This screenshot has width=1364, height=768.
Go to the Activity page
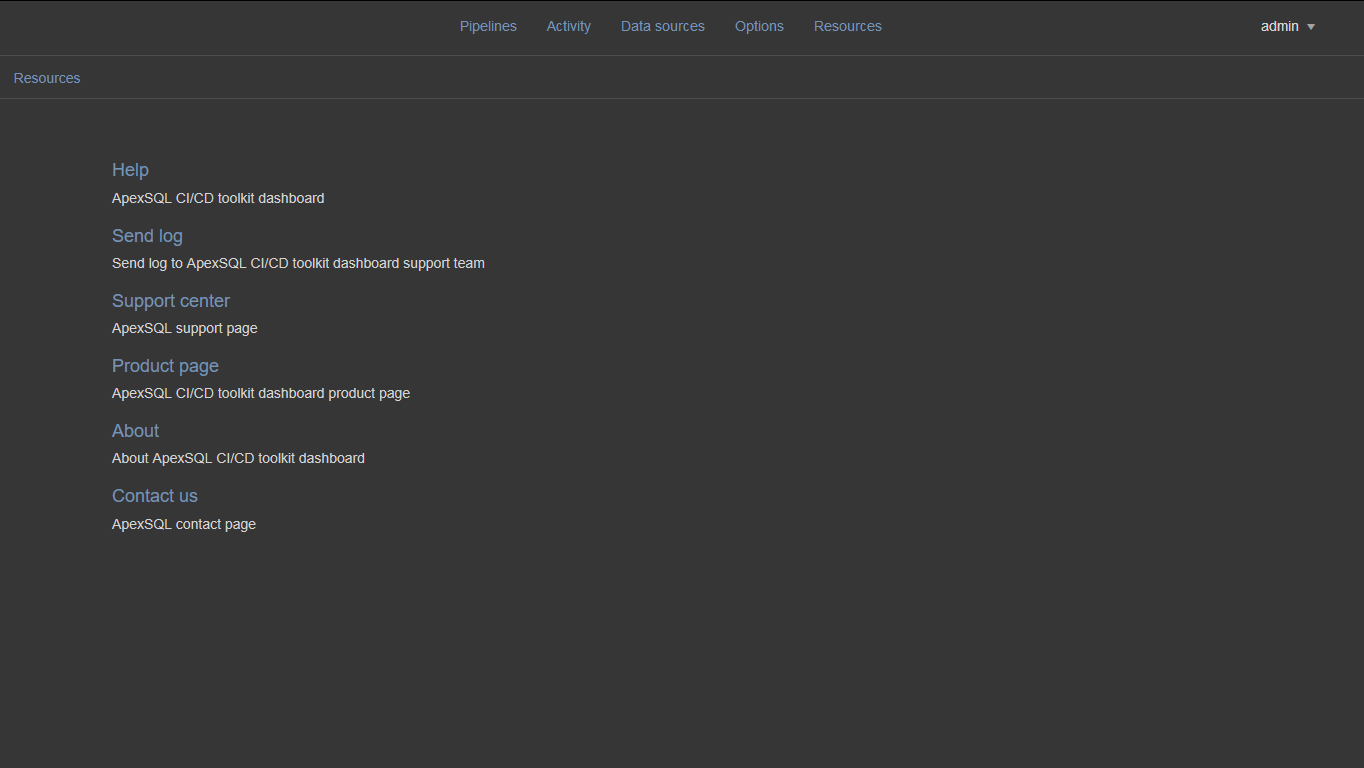pyautogui.click(x=568, y=26)
